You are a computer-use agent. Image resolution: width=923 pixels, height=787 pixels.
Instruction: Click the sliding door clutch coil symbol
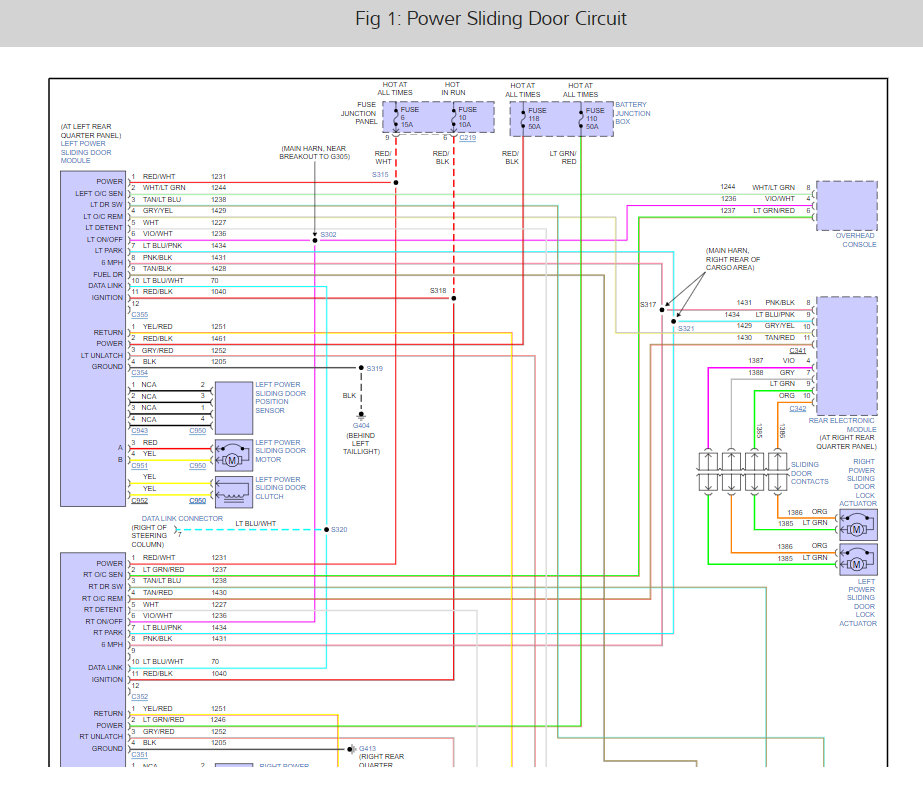click(x=234, y=492)
